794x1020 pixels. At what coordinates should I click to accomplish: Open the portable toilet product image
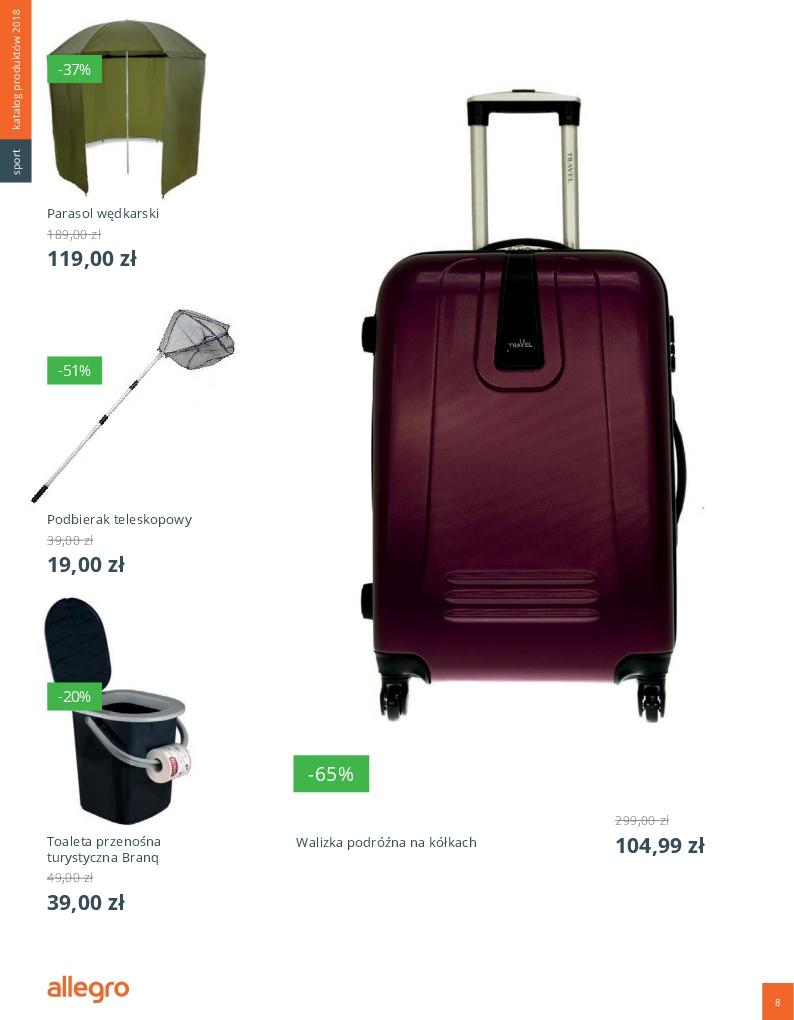click(x=116, y=710)
